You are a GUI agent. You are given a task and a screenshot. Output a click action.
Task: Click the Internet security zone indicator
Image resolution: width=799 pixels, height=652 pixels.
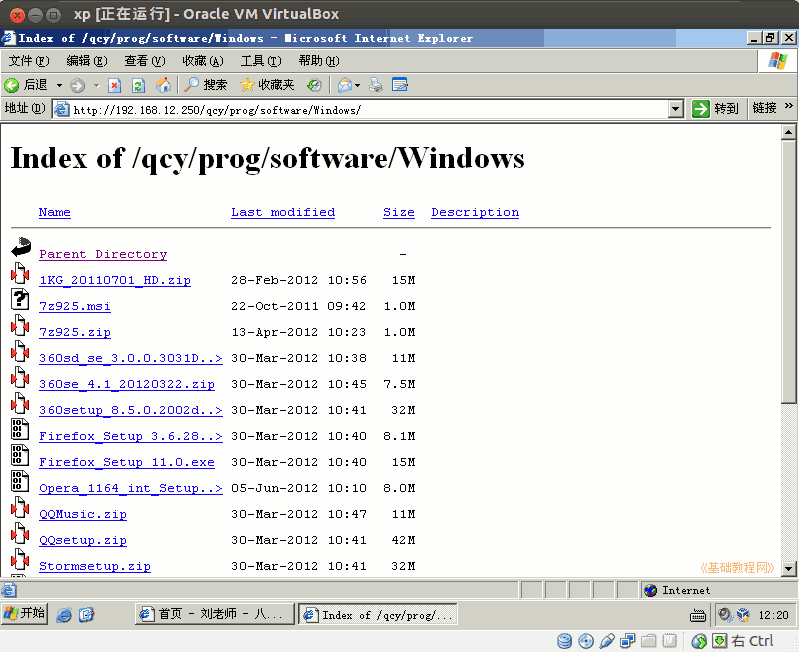point(717,590)
